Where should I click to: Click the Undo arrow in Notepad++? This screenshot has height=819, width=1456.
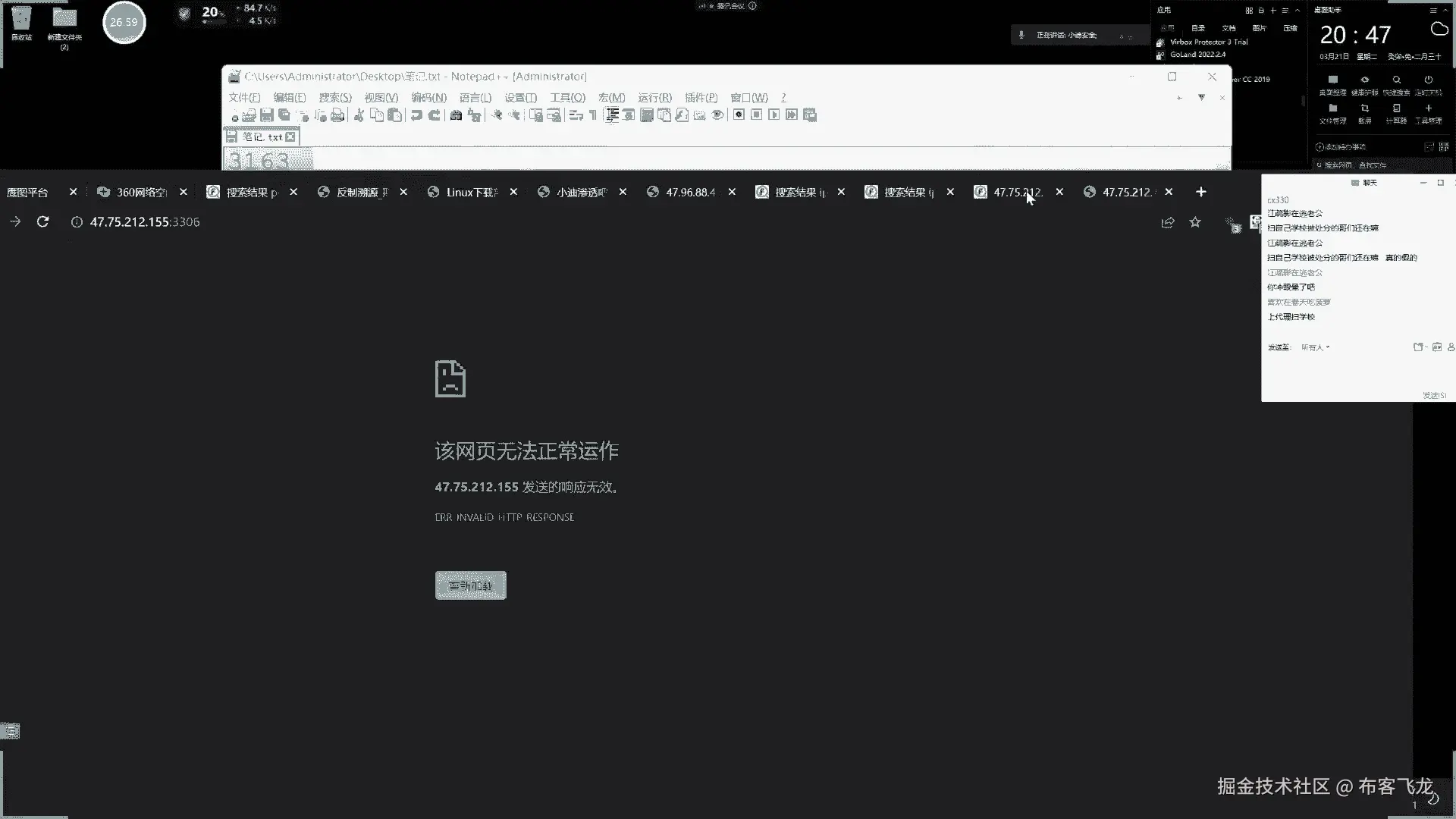click(x=416, y=115)
